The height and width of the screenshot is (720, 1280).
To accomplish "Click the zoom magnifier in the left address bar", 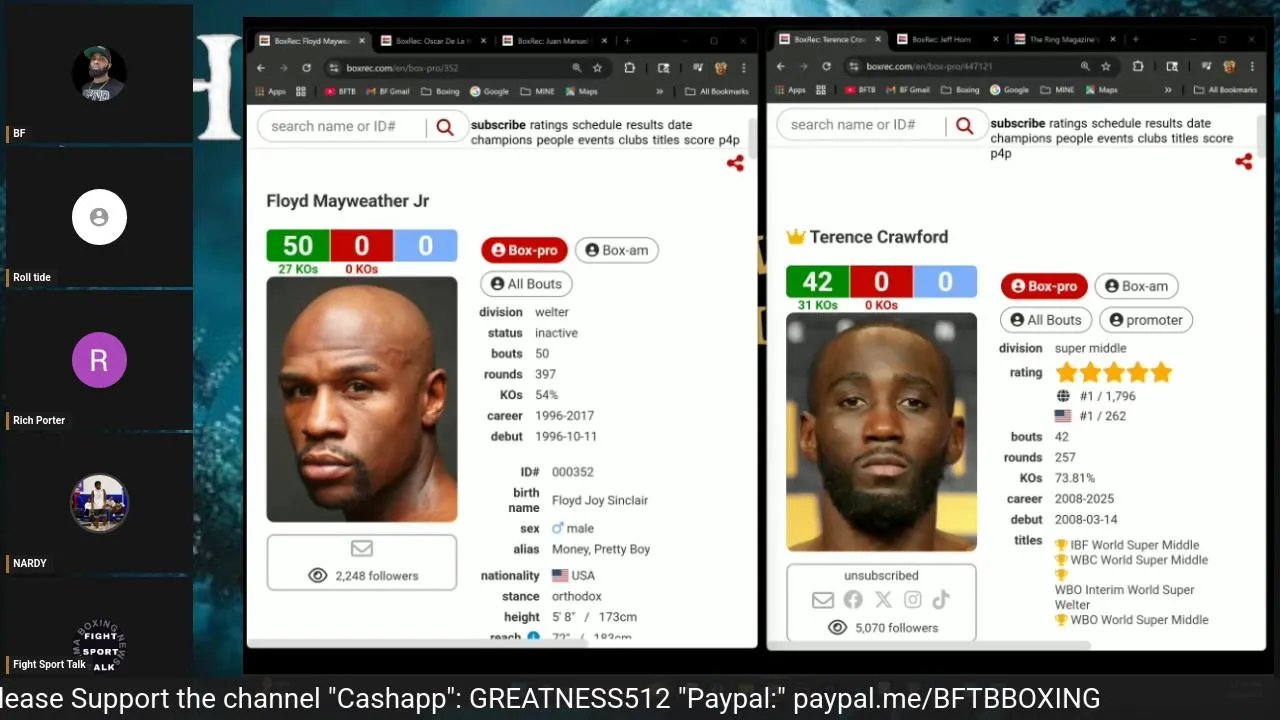I will [576, 68].
